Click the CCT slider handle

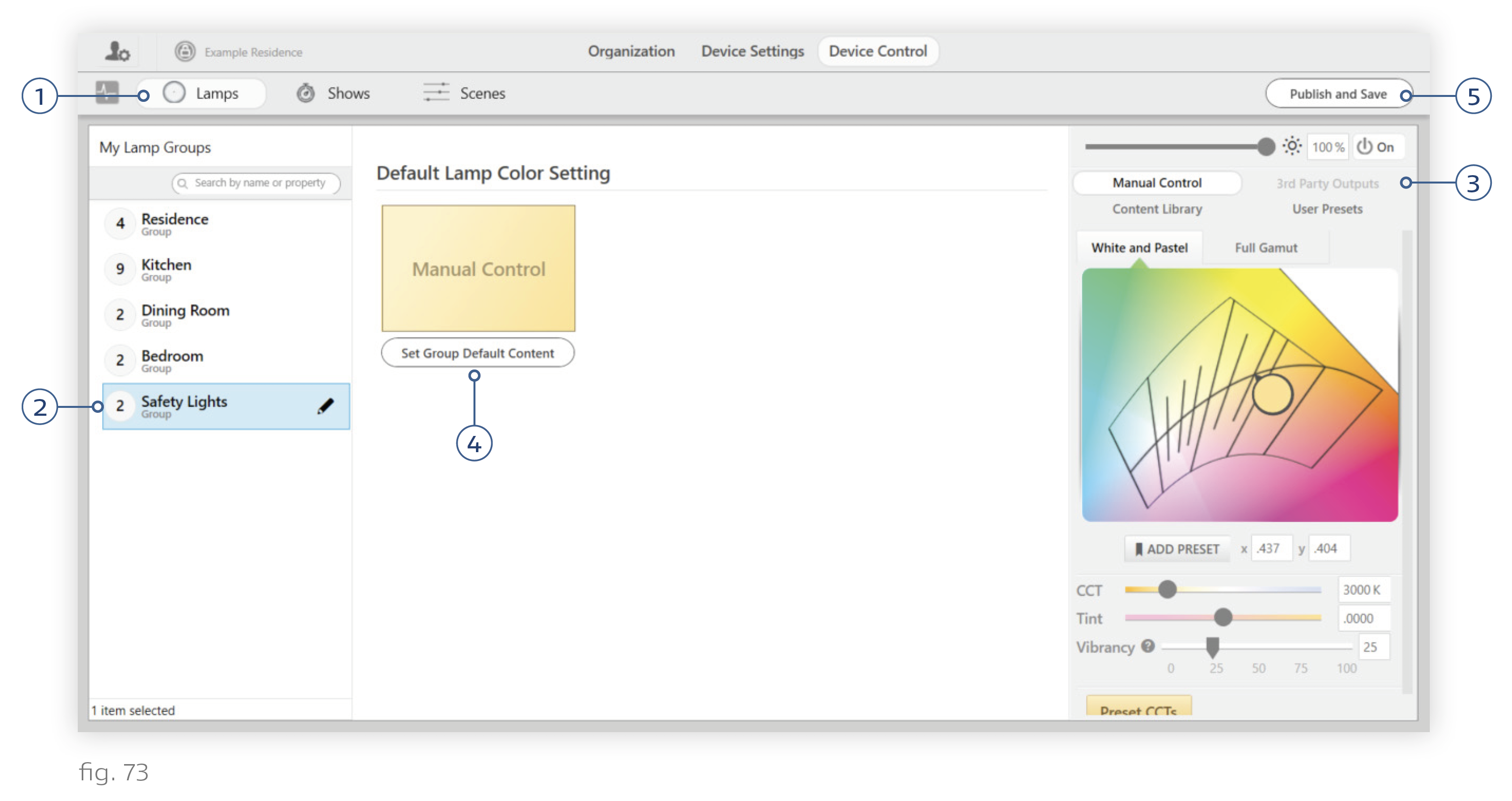[x=1167, y=589]
